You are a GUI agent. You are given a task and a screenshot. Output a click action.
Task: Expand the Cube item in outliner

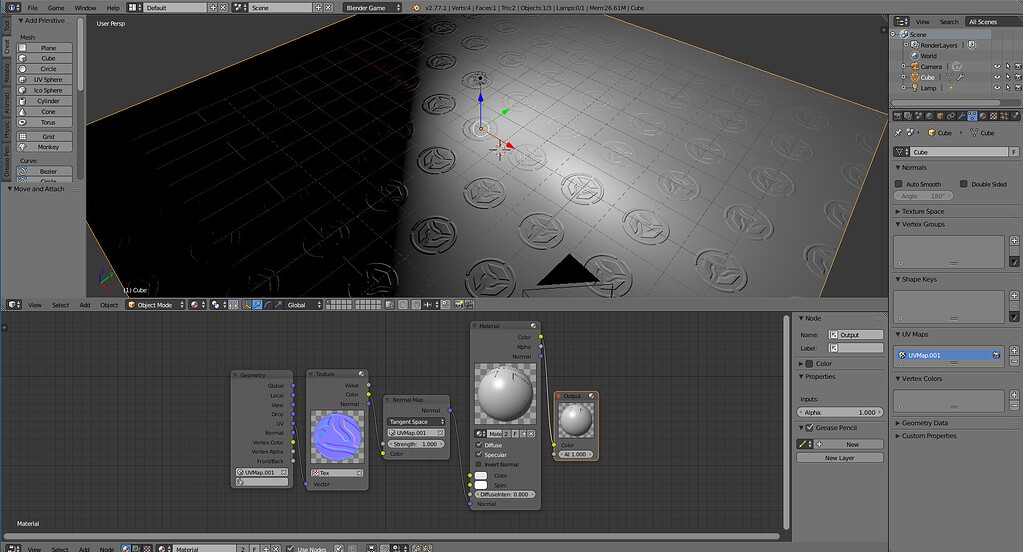pyautogui.click(x=904, y=77)
